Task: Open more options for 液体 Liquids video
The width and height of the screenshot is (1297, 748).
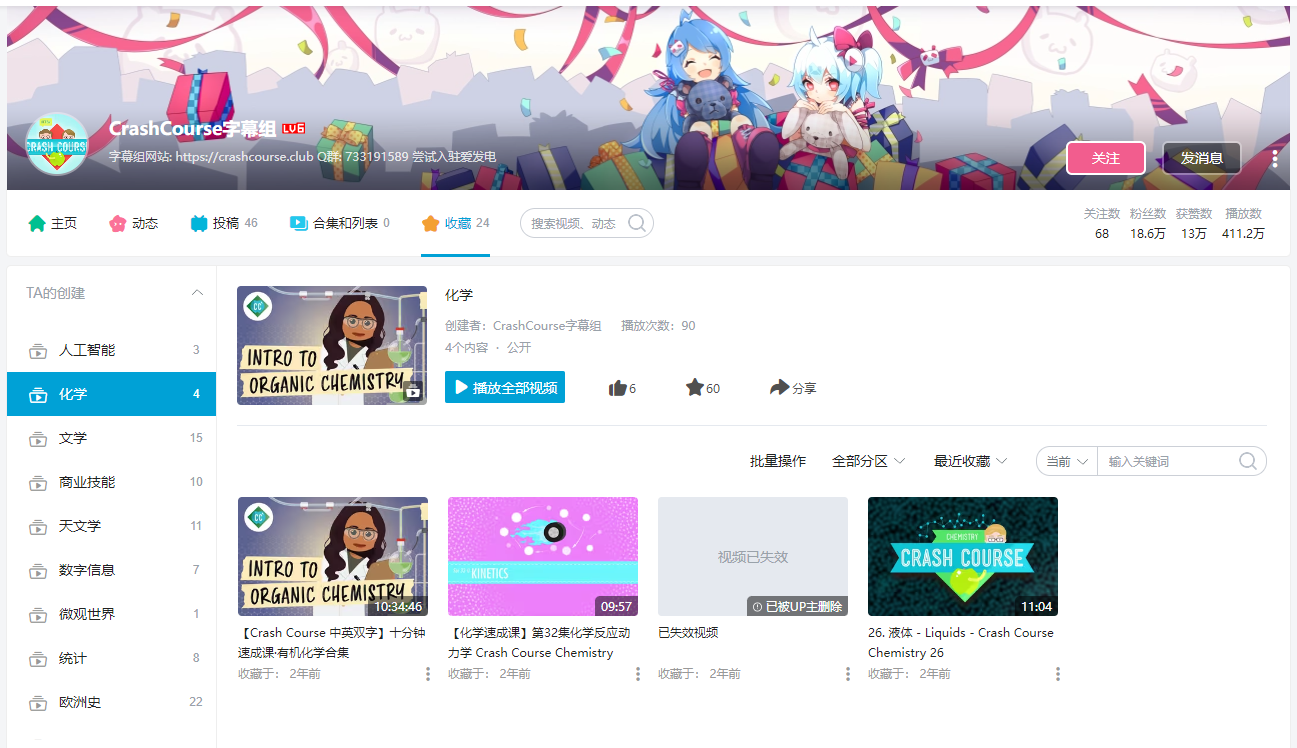Action: pos(1058,674)
